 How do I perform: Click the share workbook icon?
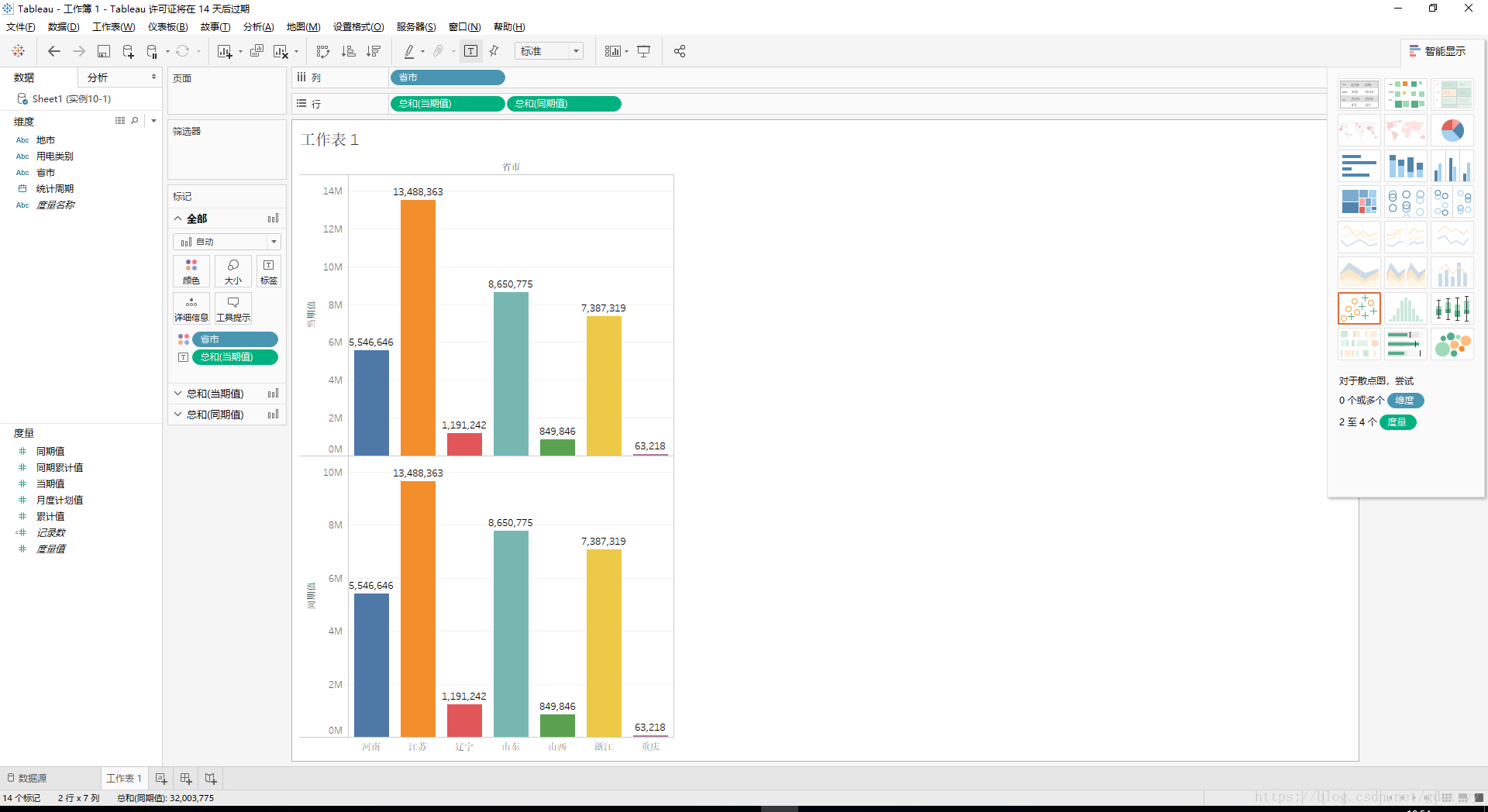(x=680, y=51)
